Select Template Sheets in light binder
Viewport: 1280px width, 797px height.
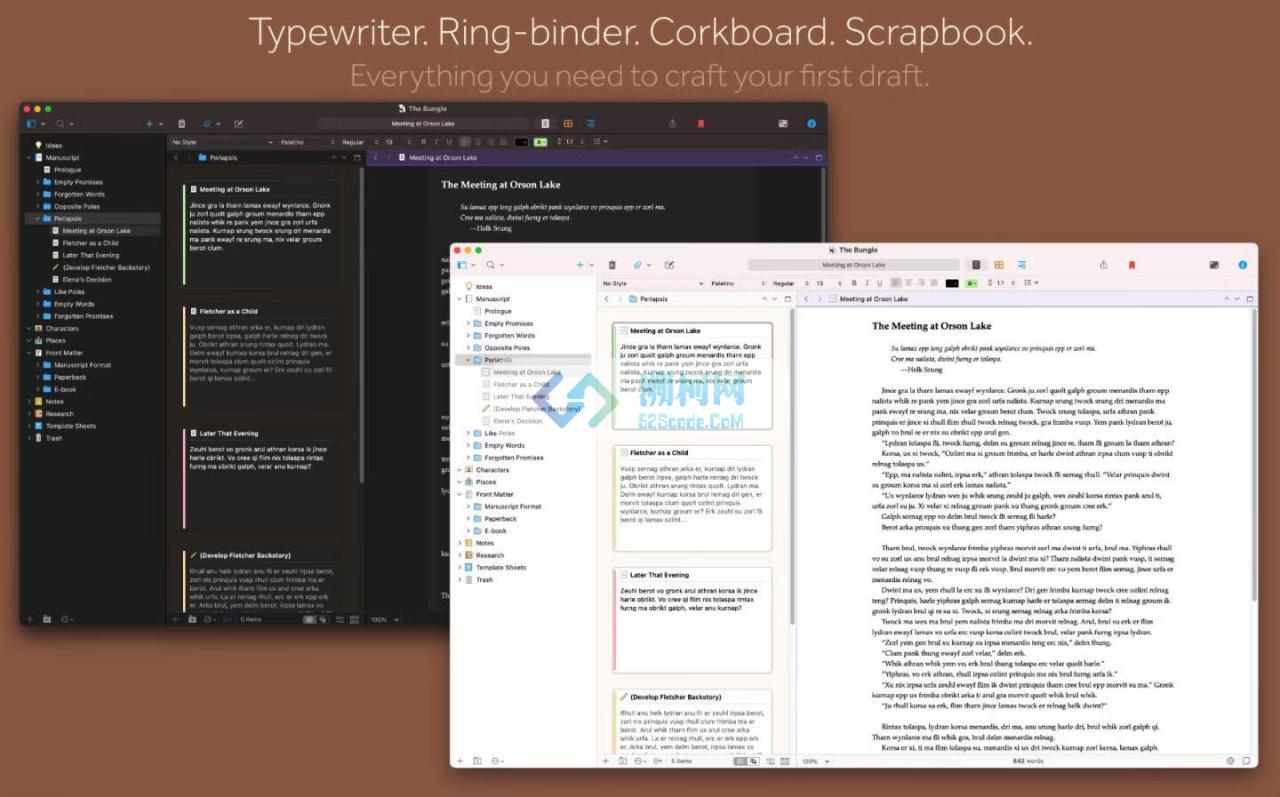(501, 567)
